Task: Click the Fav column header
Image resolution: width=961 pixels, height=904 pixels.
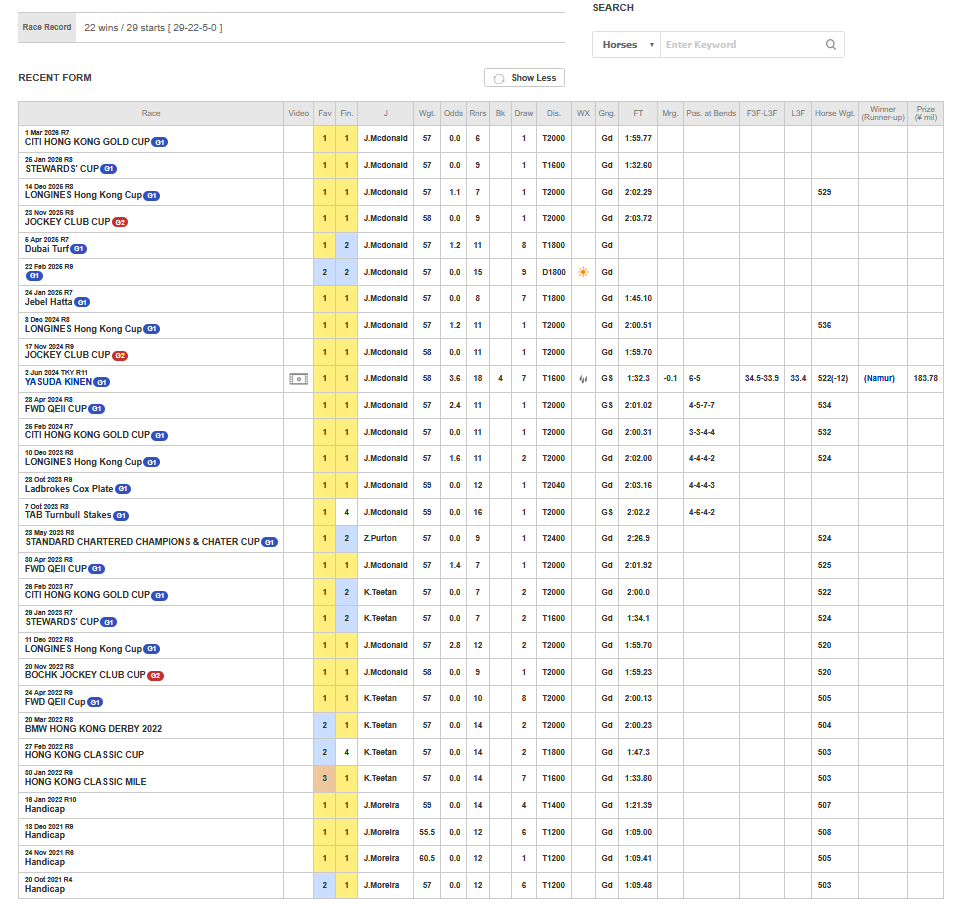Action: coord(325,113)
